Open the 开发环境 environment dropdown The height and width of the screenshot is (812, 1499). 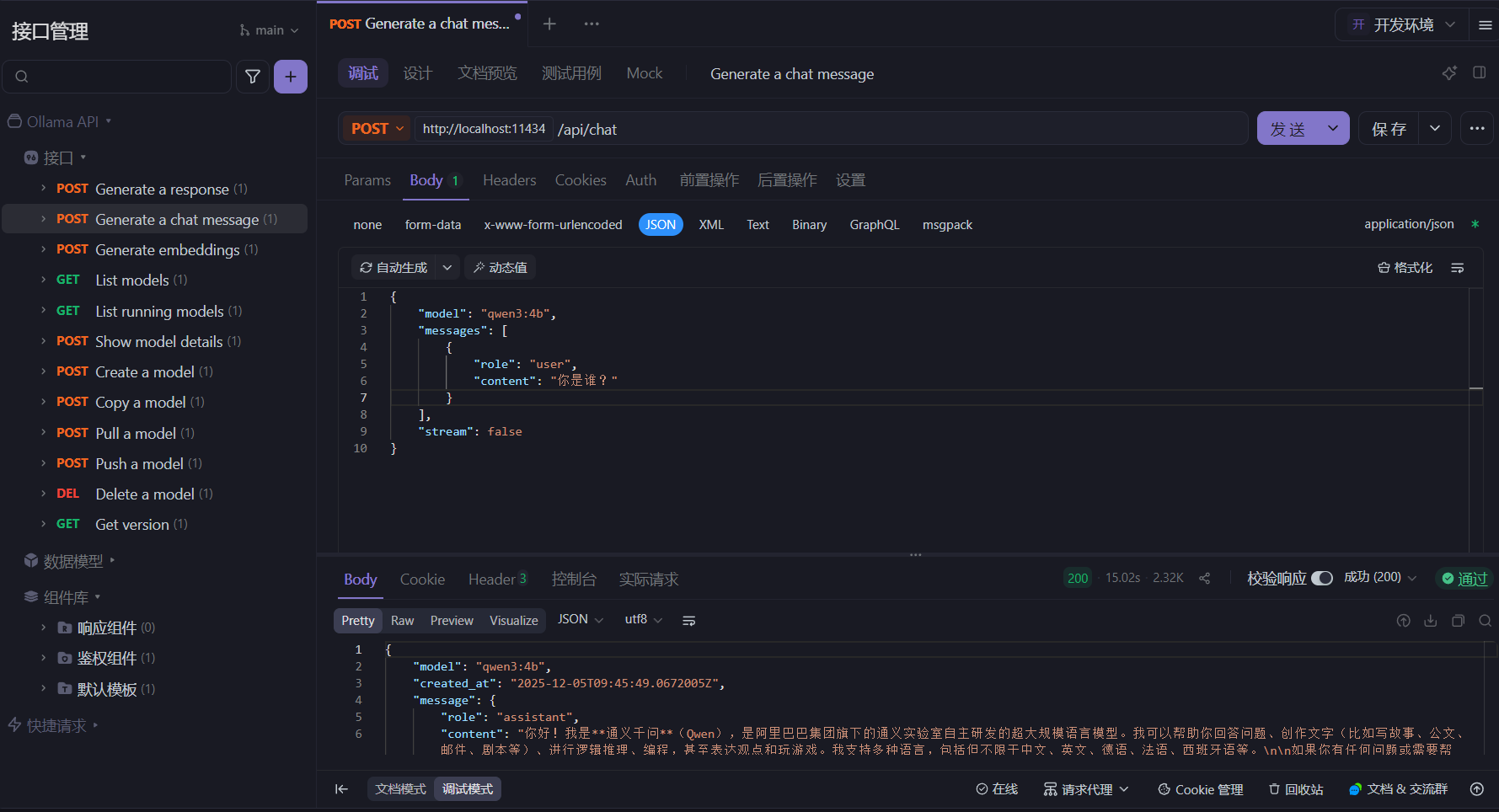pos(1403,25)
